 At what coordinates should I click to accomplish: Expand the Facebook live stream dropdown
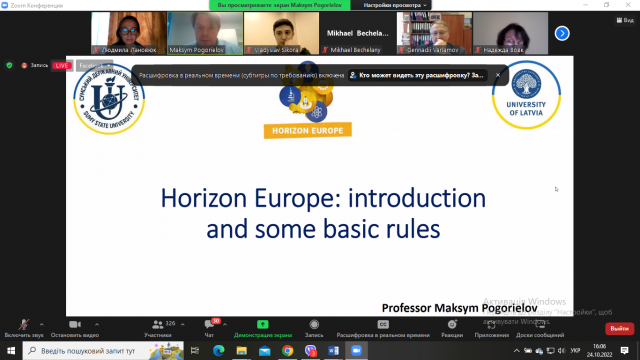tap(94, 66)
